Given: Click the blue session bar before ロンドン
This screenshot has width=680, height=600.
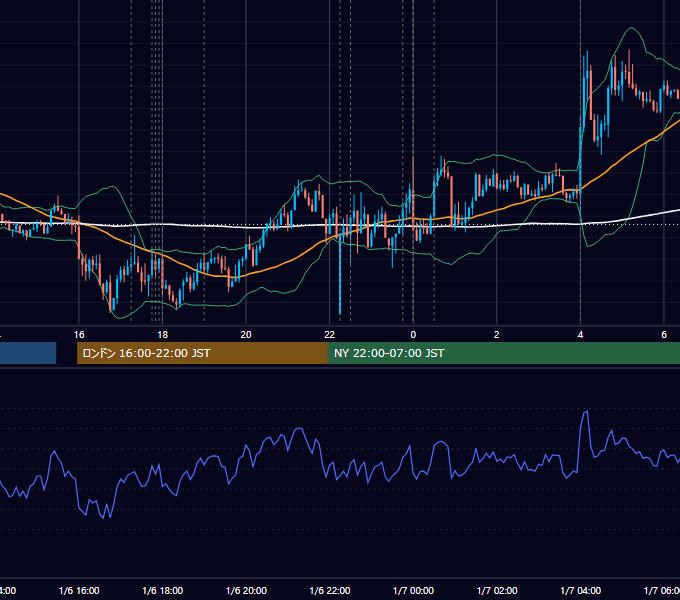Looking at the screenshot, I should point(28,353).
